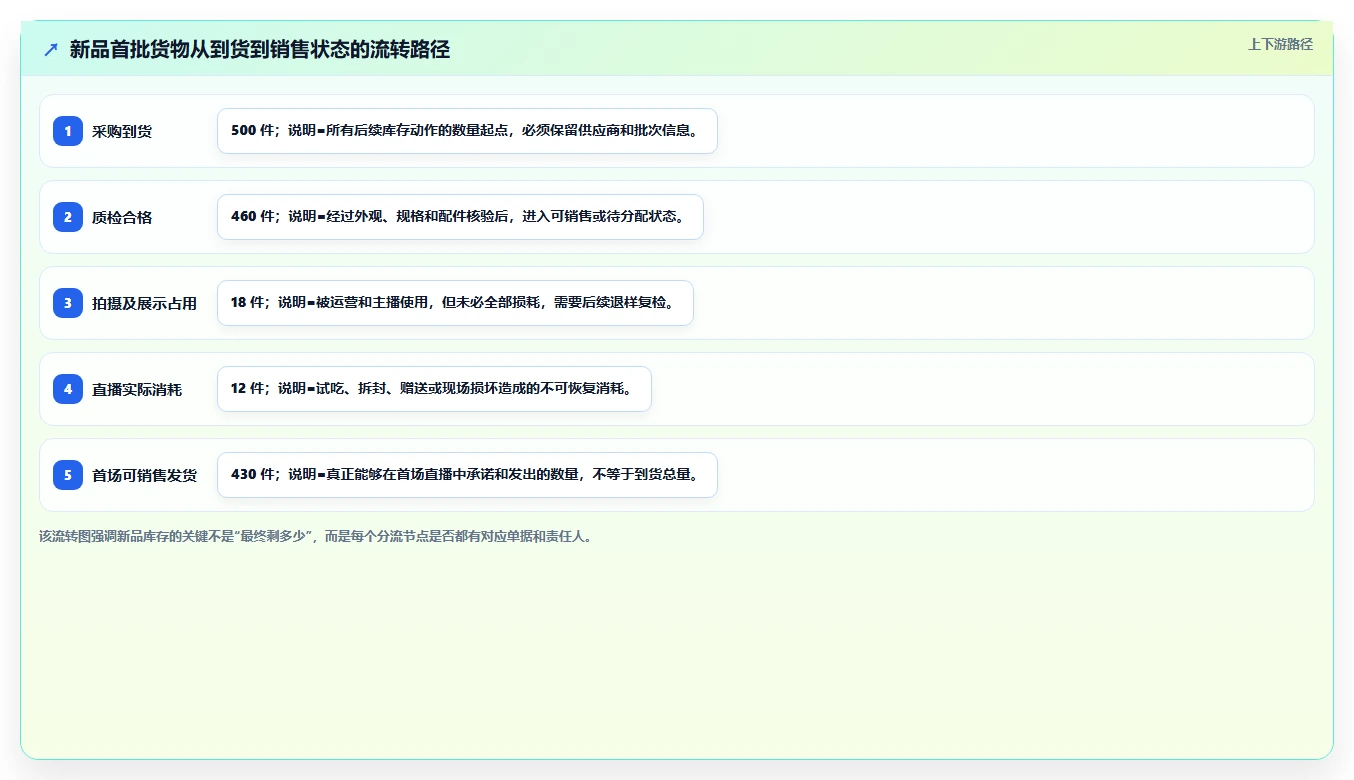Click the title 新品首批货物从到货到销售状态的流转路径
Image resolution: width=1354 pixels, height=780 pixels.
click(260, 50)
